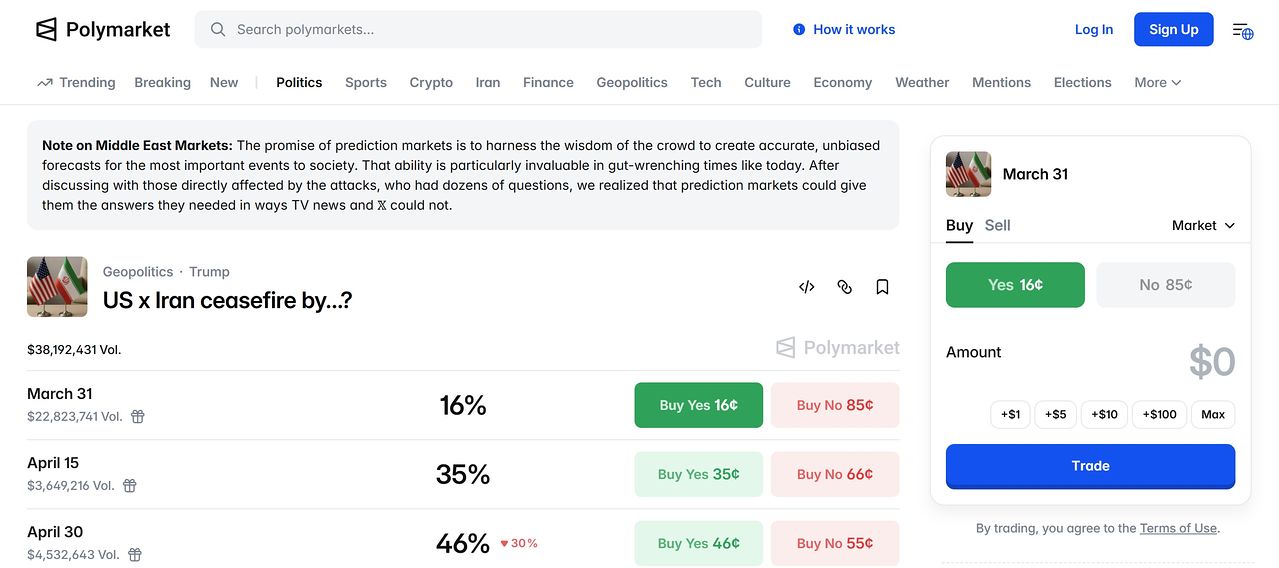Click the Trending arrow icon in nav
This screenshot has width=1279, height=568.
[x=45, y=83]
